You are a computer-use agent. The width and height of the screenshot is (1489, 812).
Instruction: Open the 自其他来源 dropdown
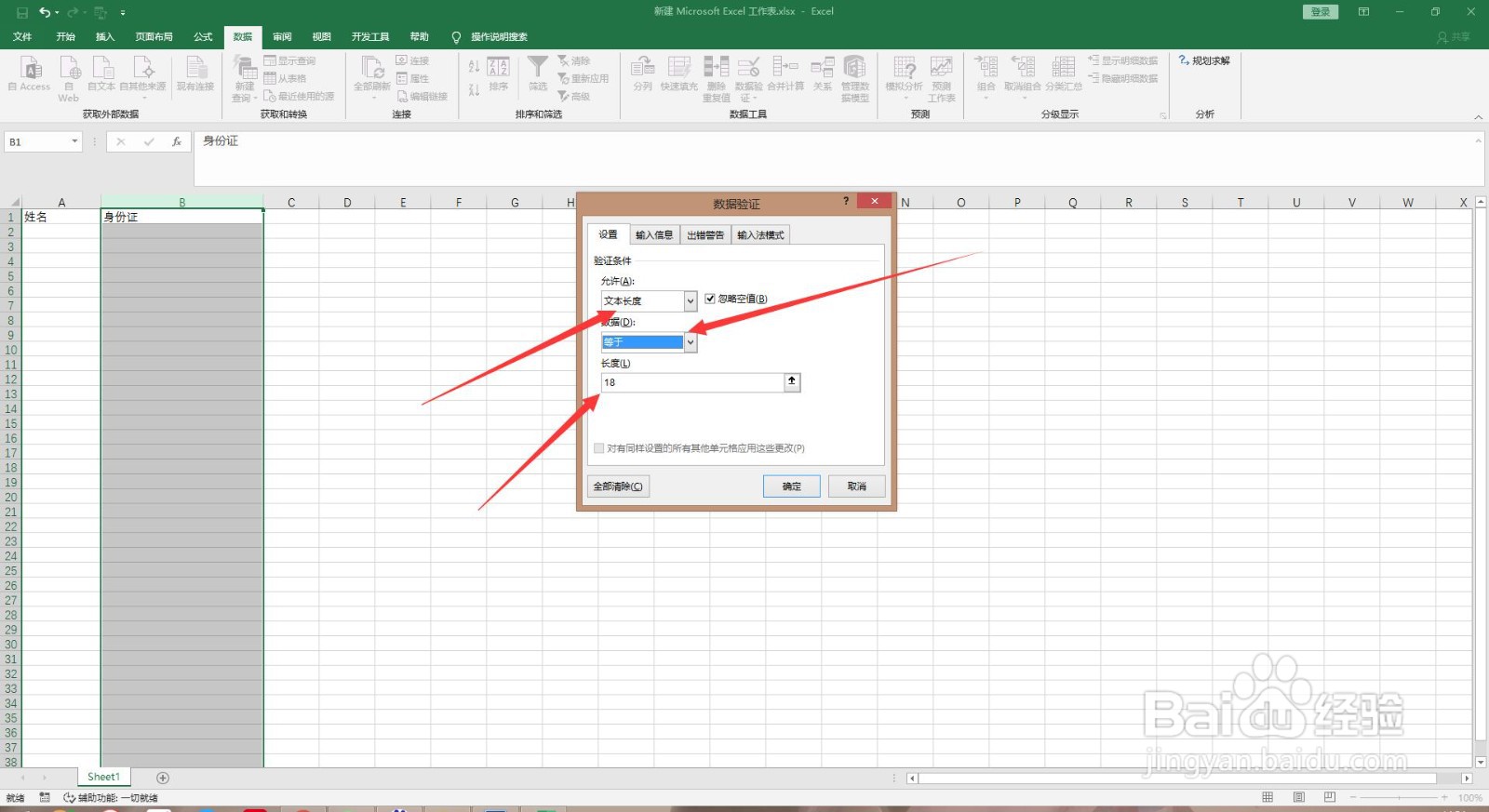(143, 97)
